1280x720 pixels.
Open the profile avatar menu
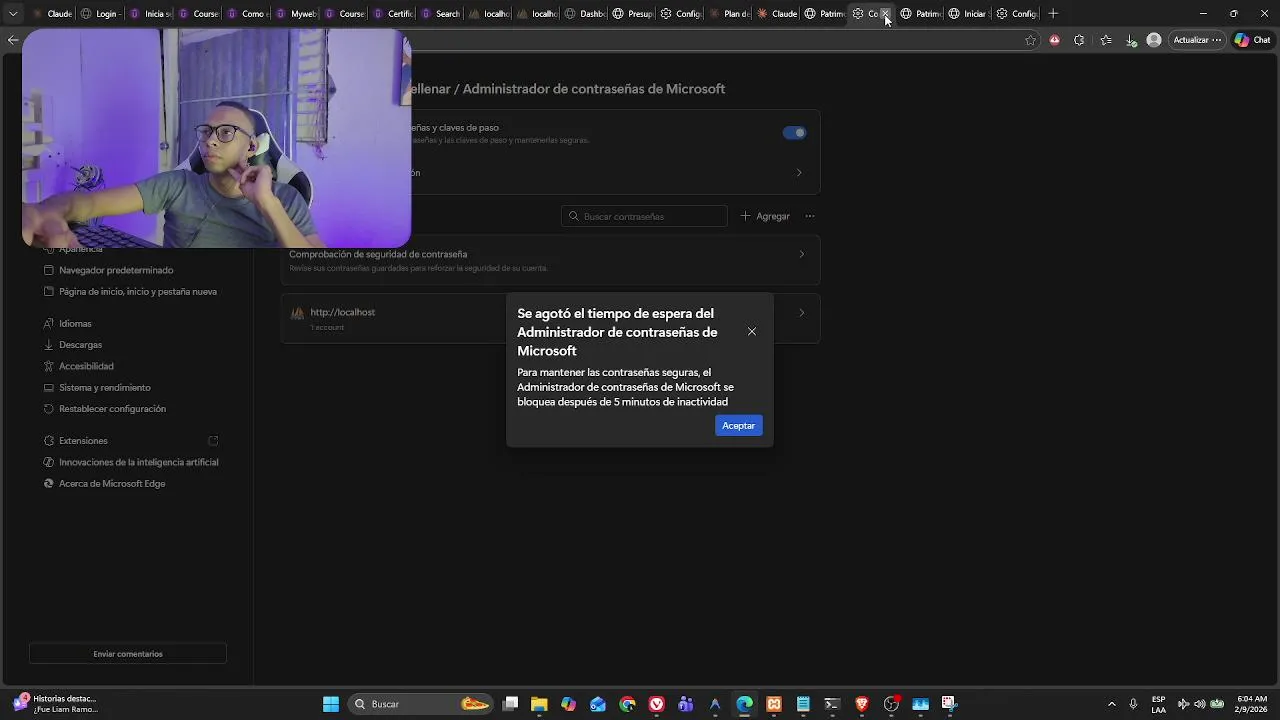pyautogui.click(x=1154, y=40)
